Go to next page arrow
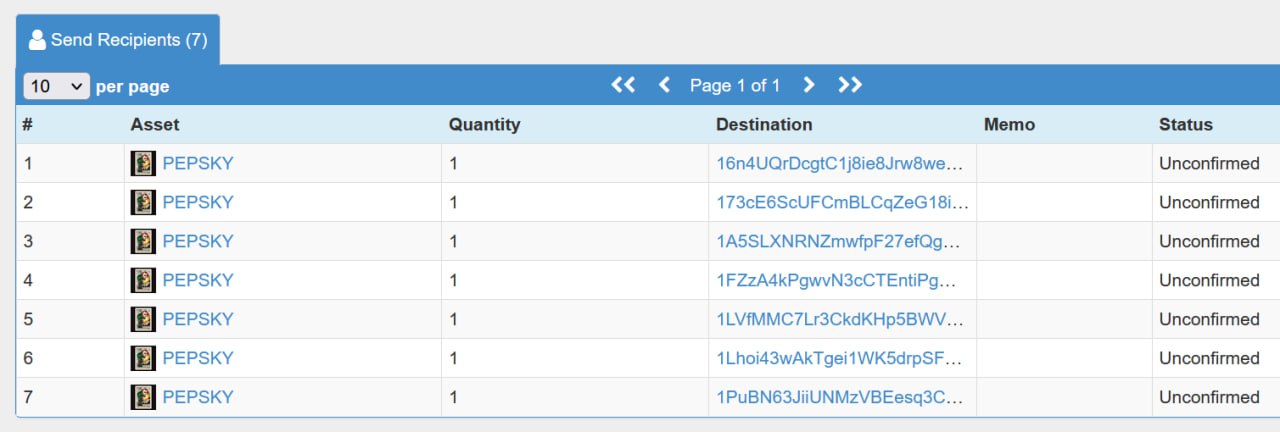This screenshot has height=432, width=1280. tap(809, 85)
